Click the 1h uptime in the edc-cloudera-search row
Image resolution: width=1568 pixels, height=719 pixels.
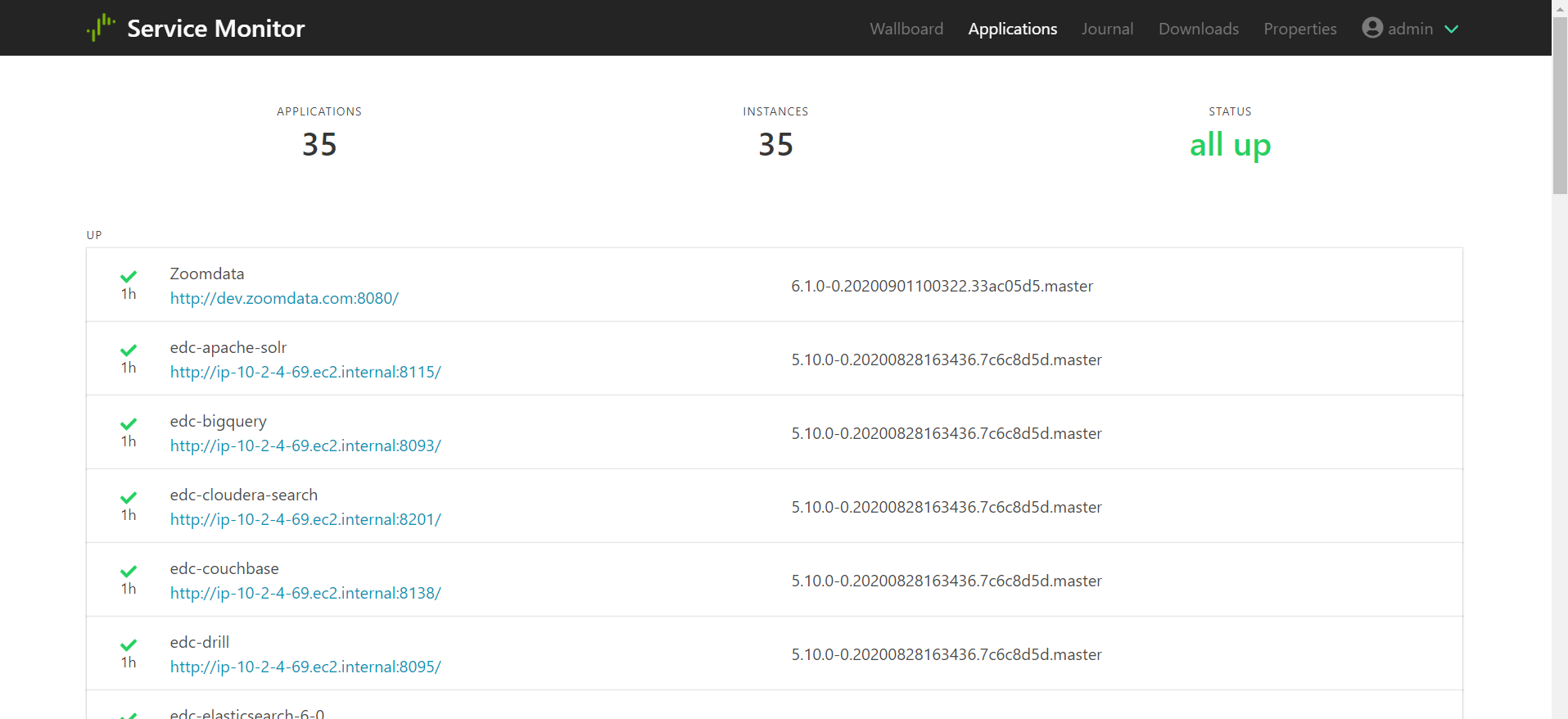point(129,515)
